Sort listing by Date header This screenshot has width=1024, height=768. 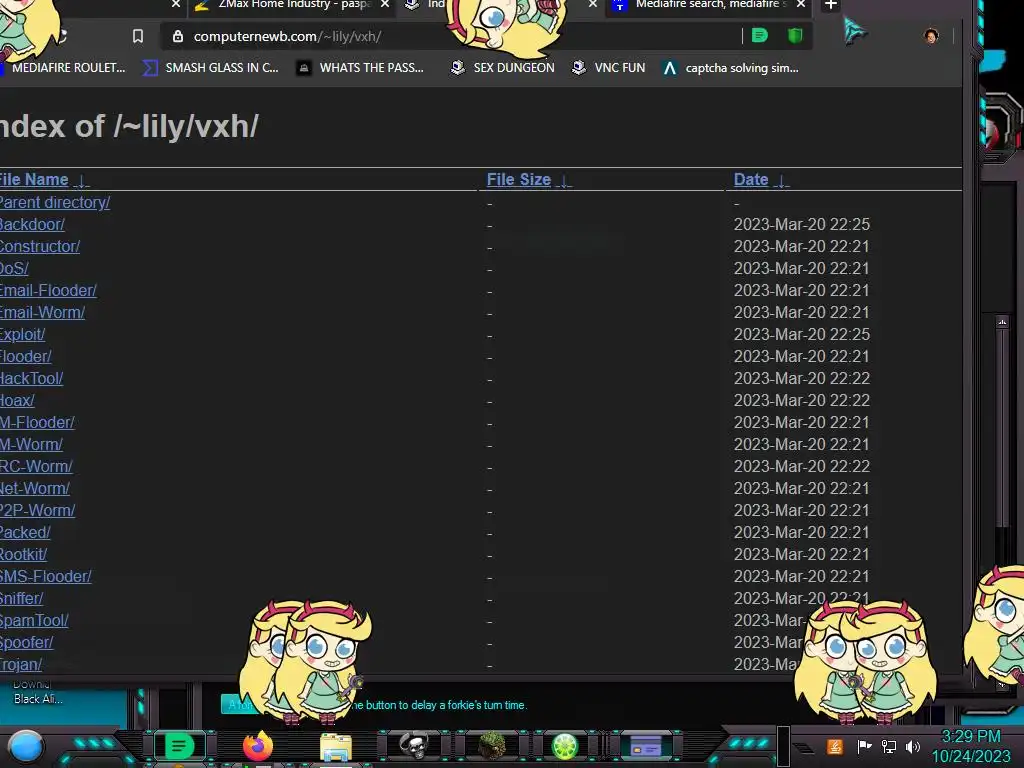click(761, 180)
